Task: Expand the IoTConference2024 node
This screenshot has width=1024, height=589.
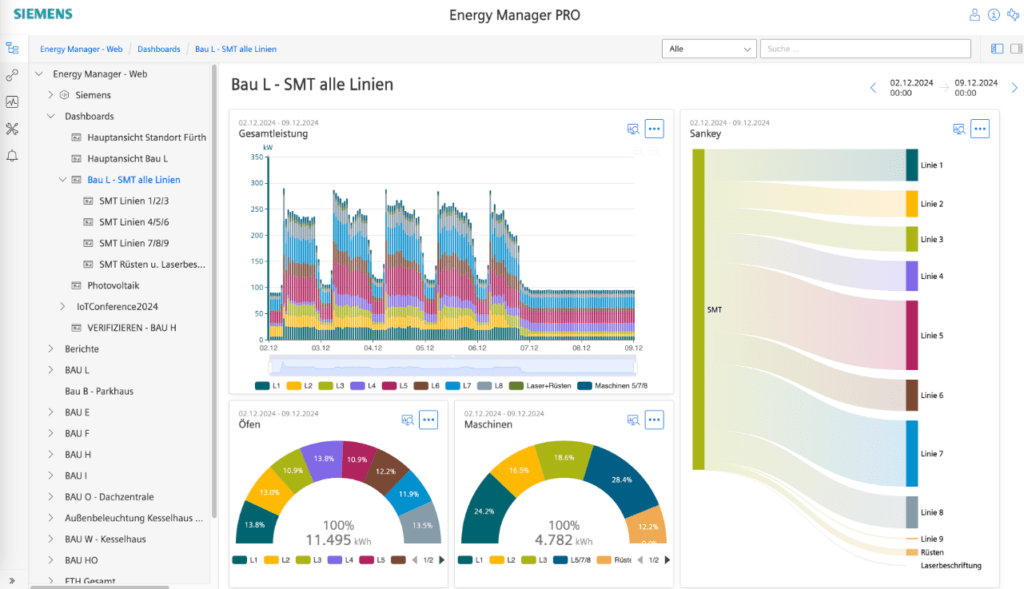Action: pyautogui.click(x=63, y=306)
